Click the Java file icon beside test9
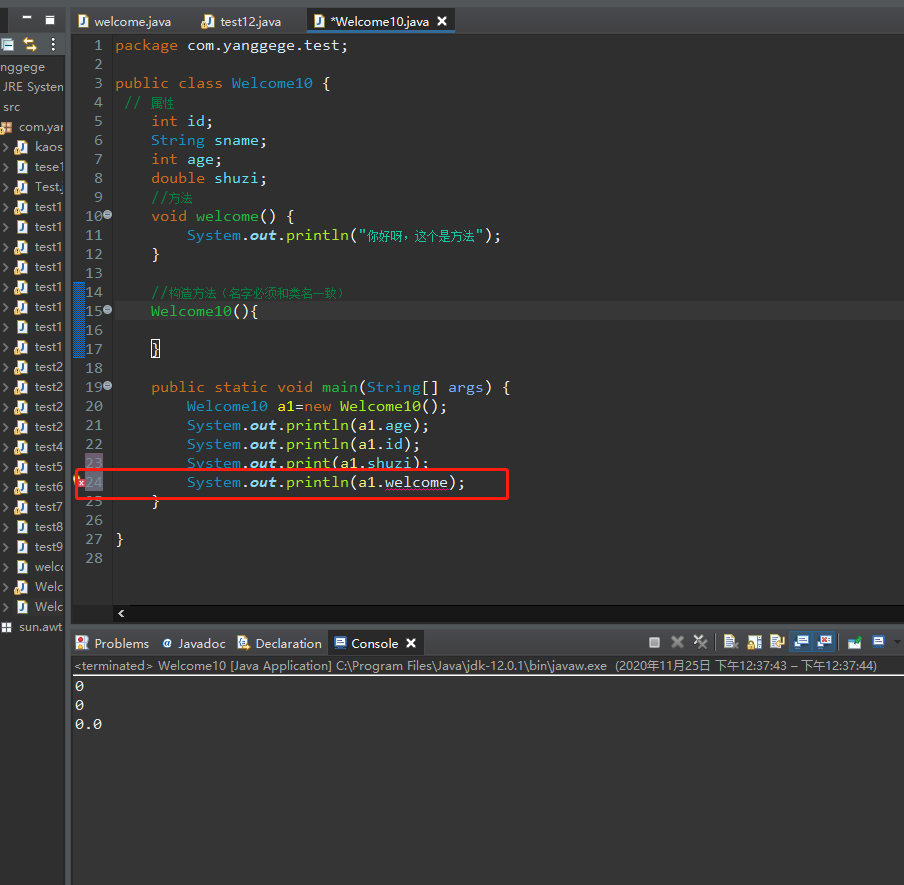Screen dimensions: 904x885 [x=22, y=547]
